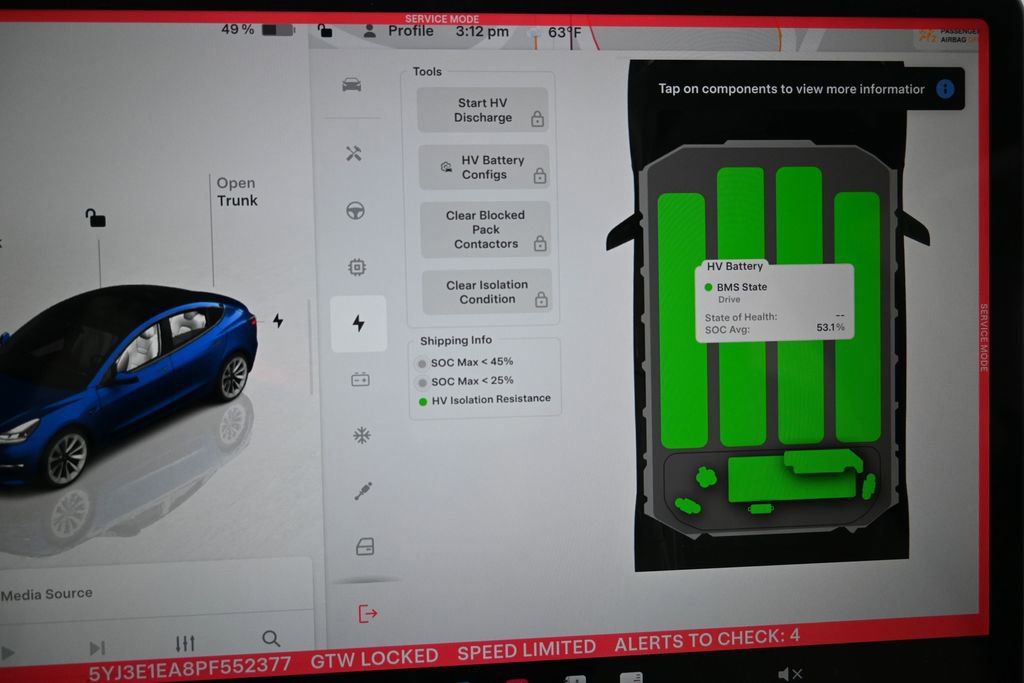Tap the BMS State Drive readout

point(735,293)
